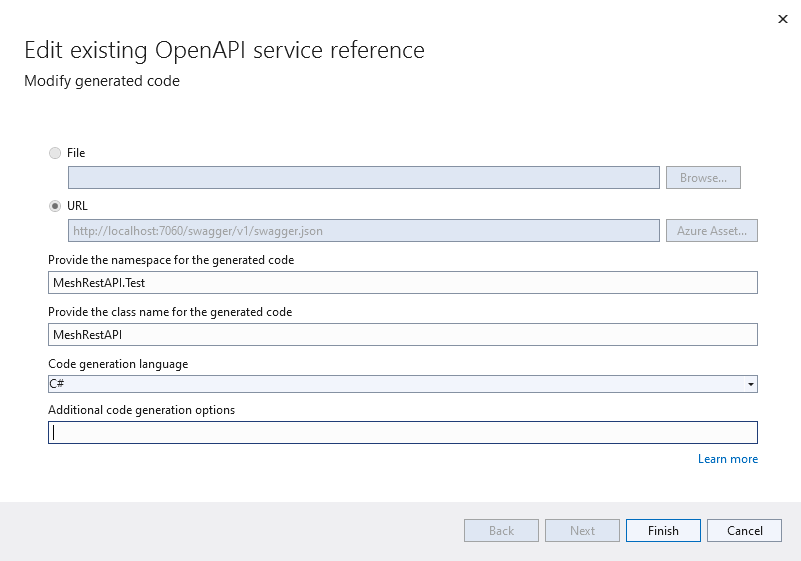Open the Code generation language dropdown

click(x=403, y=384)
